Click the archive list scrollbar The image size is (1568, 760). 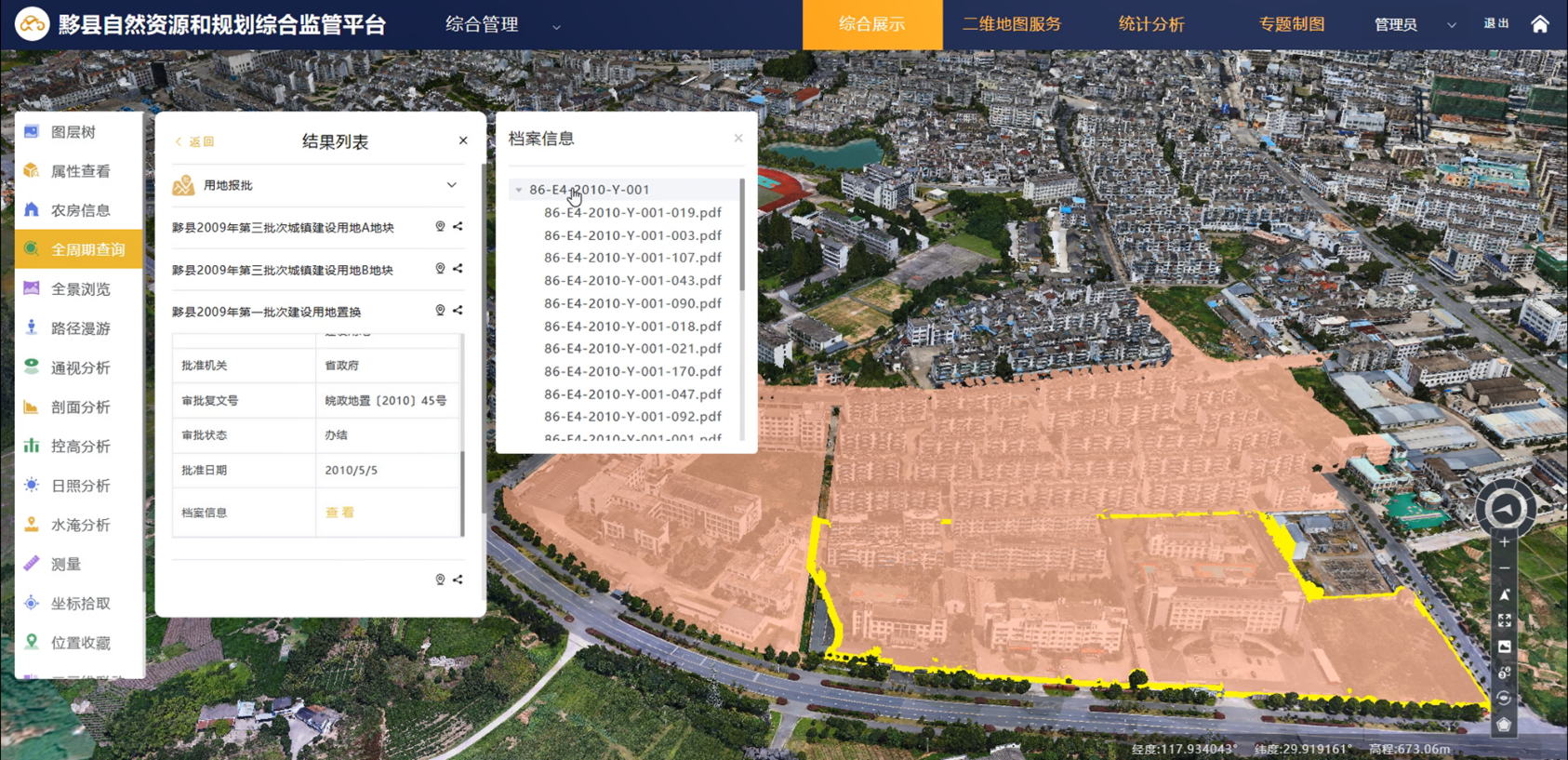tap(741, 236)
